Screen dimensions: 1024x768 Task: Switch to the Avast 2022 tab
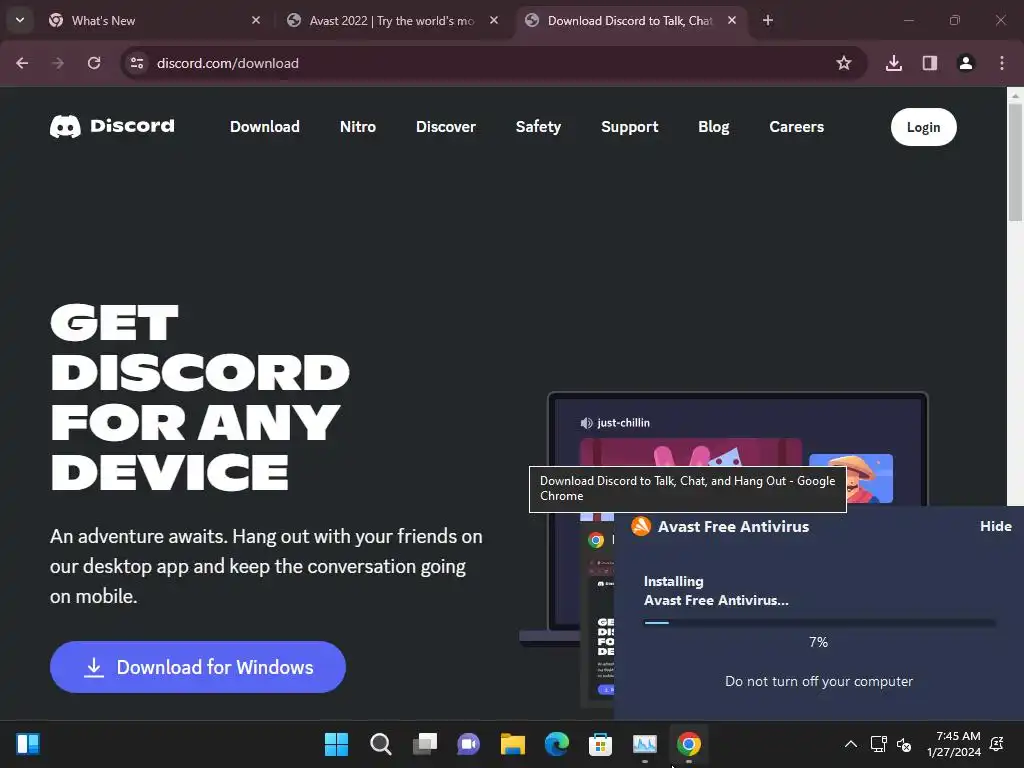[x=392, y=20]
